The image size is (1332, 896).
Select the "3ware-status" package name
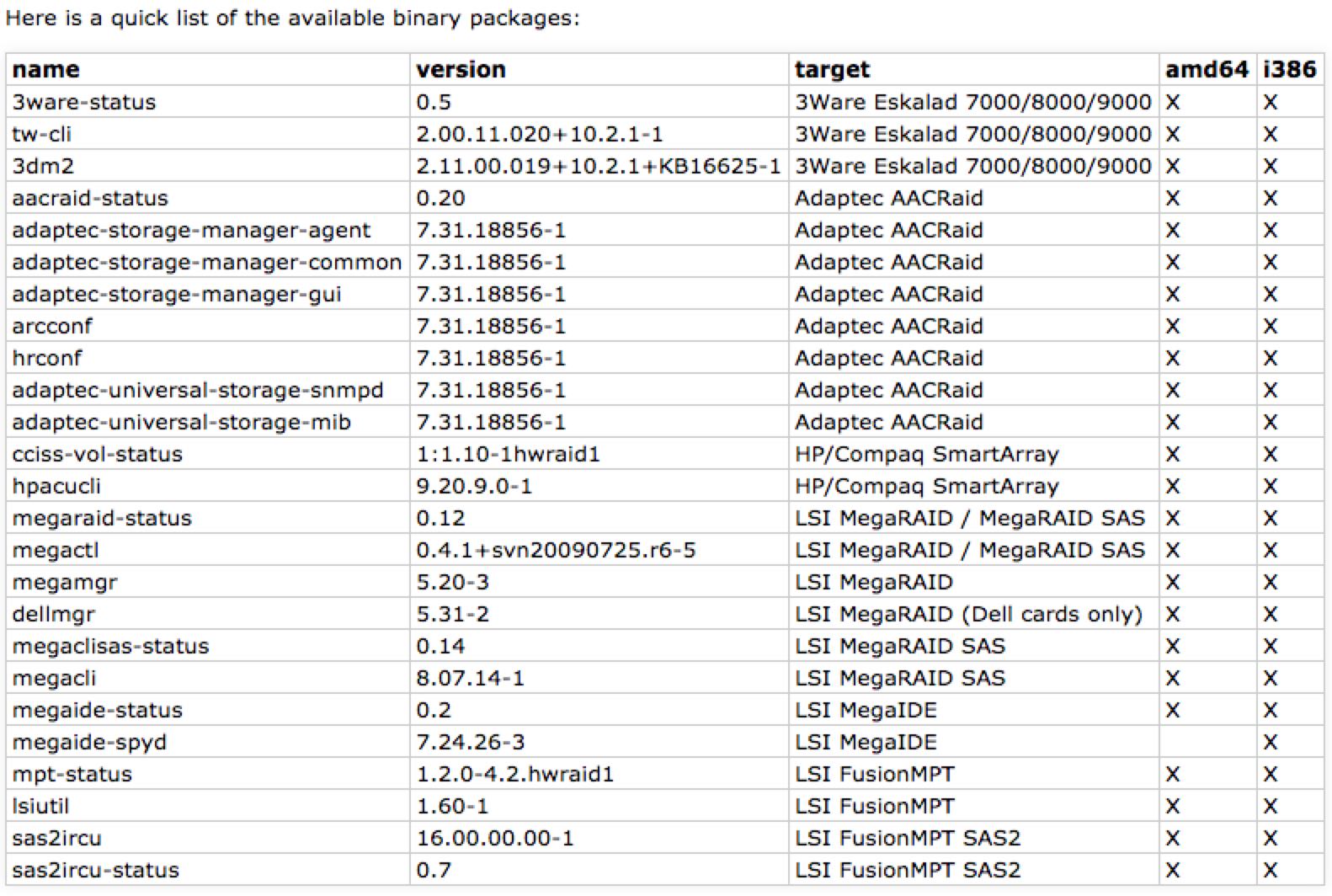tap(84, 102)
